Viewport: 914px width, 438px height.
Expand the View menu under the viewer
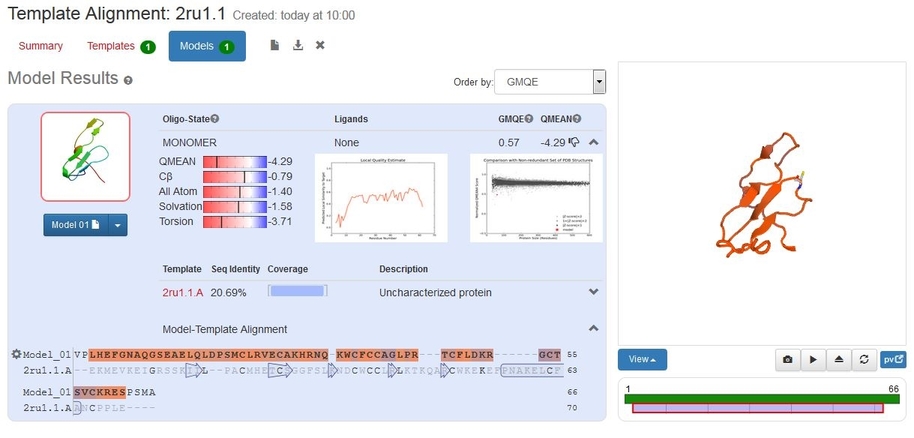point(642,359)
